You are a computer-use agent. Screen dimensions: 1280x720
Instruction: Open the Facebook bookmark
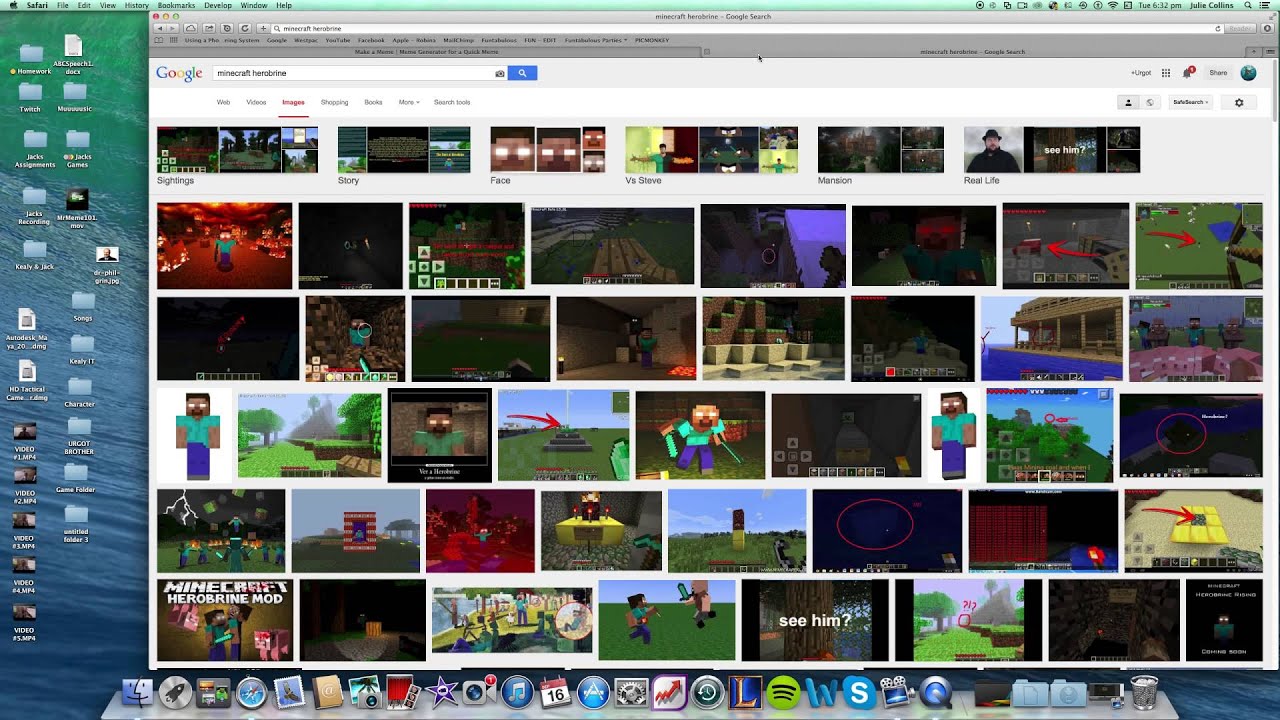tap(371, 40)
